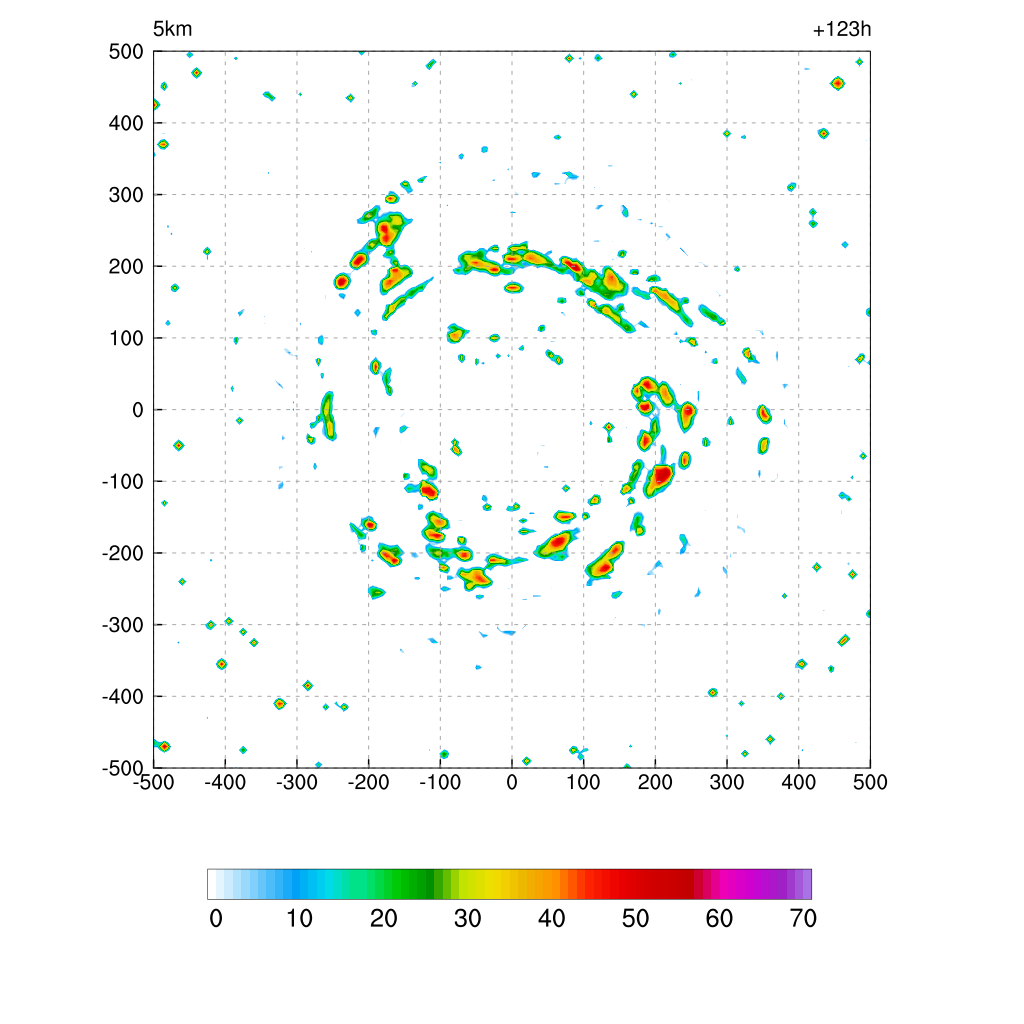Pick the x-axis tick label "-100"

click(440, 782)
